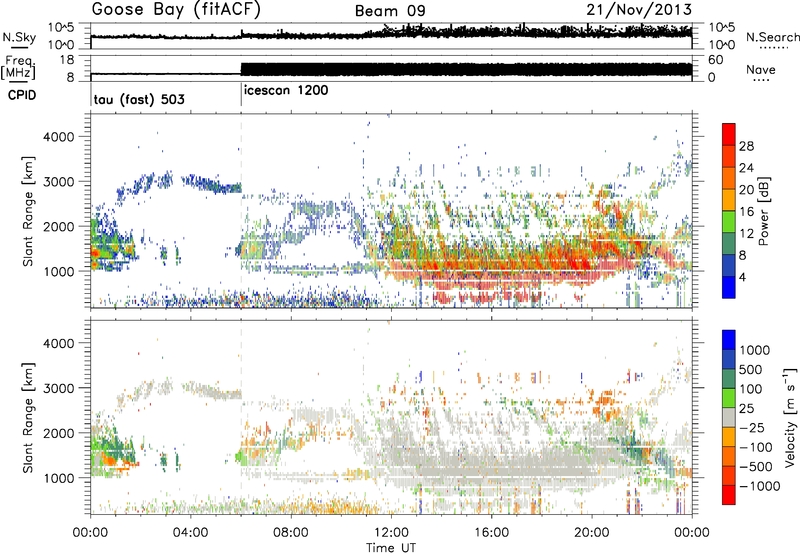This screenshot has height=554, width=800.
Task: Click '1000' on the velocity panel range axis
Action: tap(59, 478)
